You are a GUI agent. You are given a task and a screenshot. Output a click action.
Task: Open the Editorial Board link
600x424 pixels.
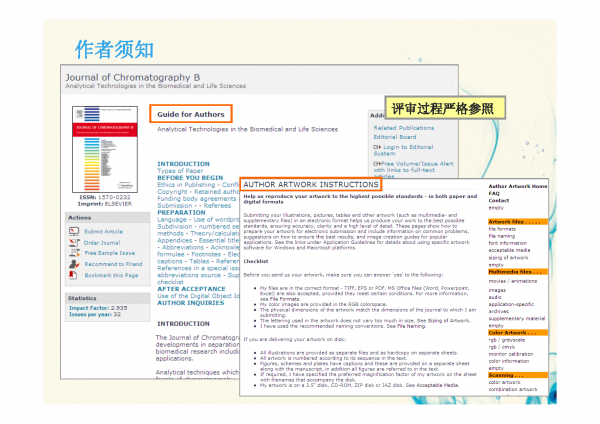coord(395,137)
